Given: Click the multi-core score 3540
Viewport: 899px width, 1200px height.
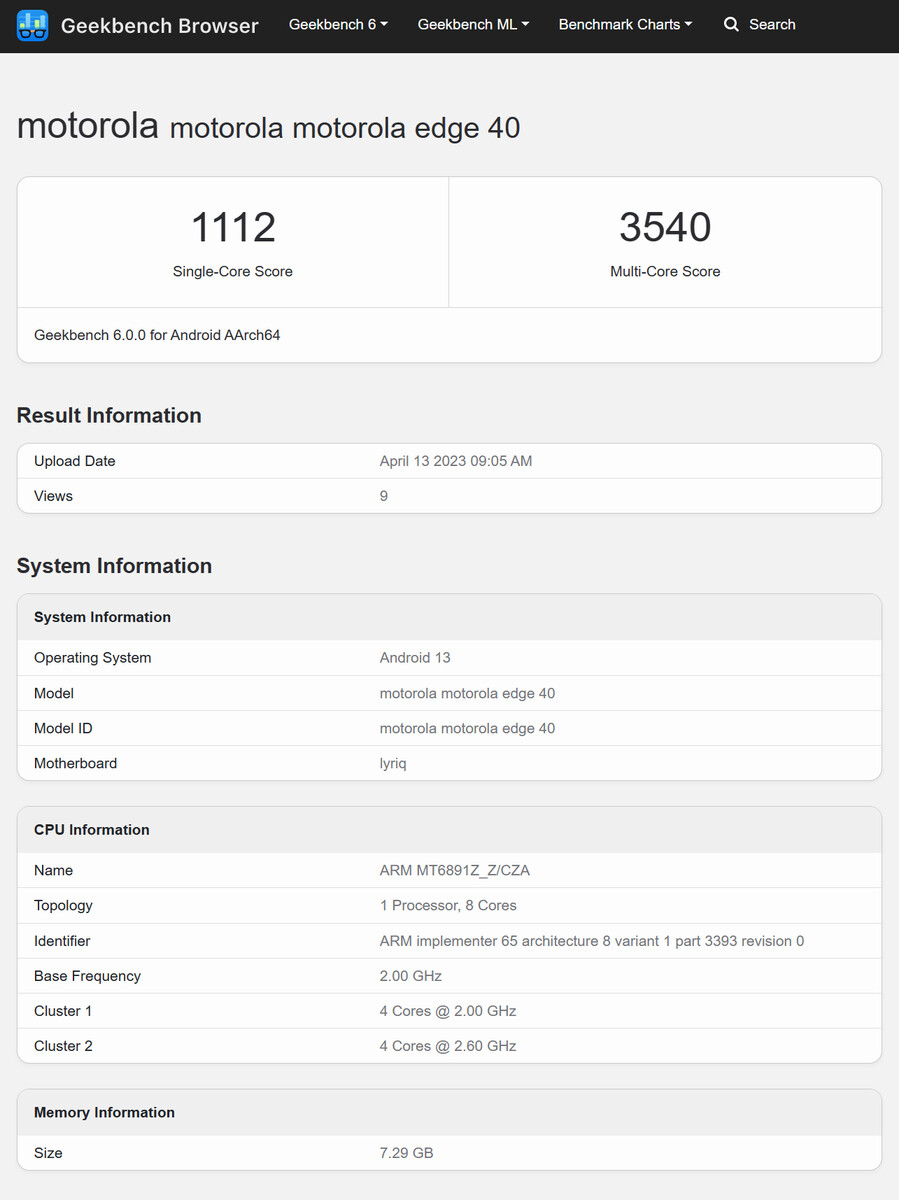Looking at the screenshot, I should (665, 227).
